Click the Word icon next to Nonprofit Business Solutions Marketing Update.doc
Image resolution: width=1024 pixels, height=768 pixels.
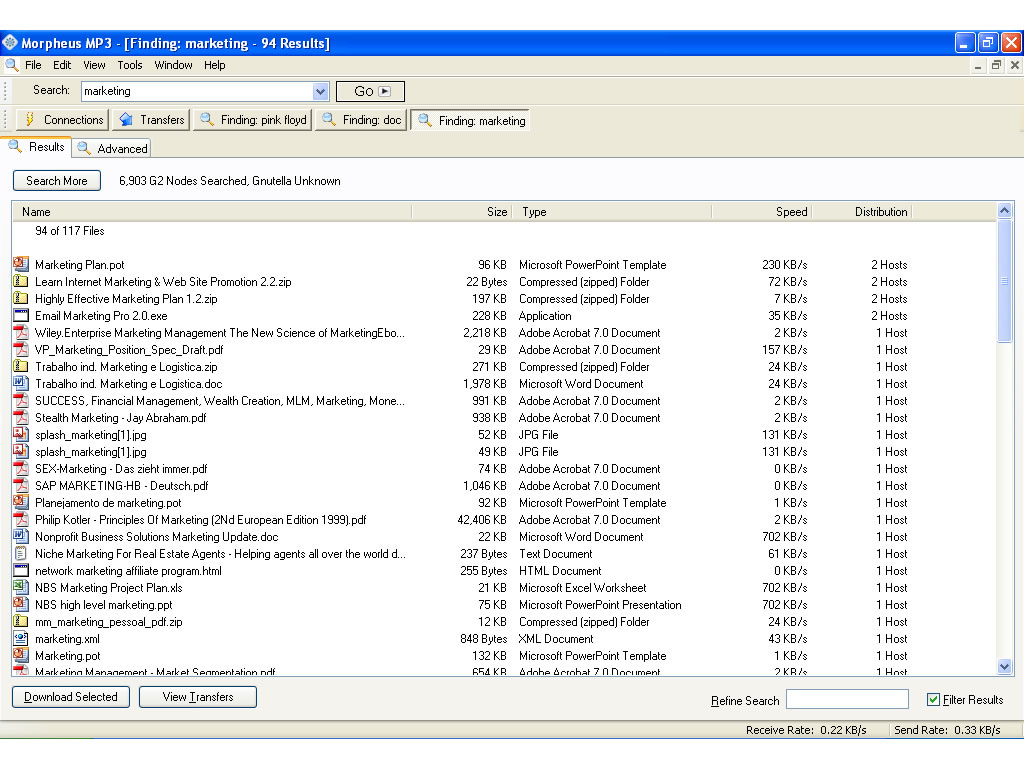point(21,537)
